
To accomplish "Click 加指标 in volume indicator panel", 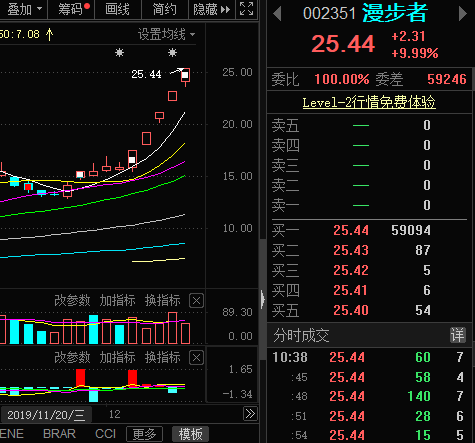I will pyautogui.click(x=118, y=301).
